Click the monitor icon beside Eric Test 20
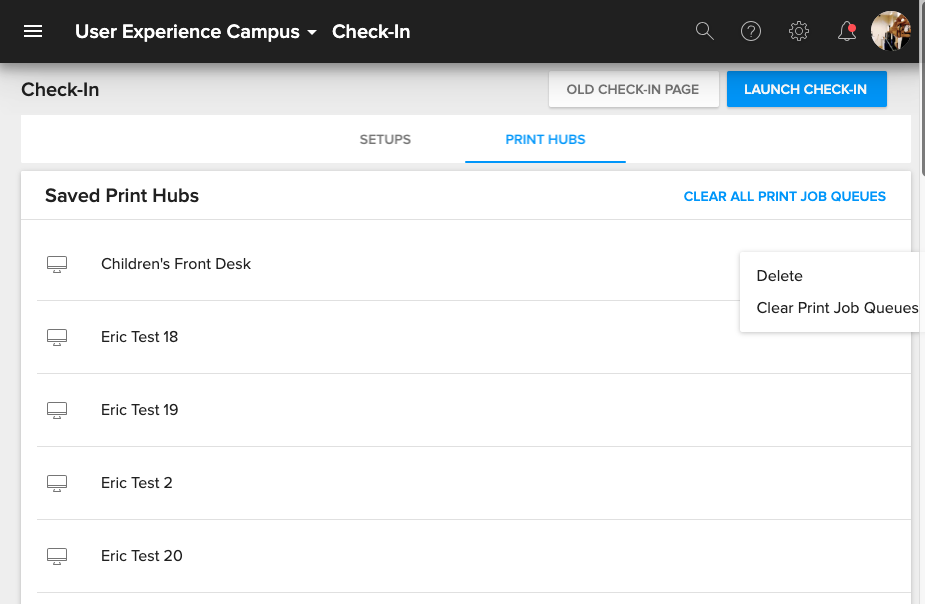925x604 pixels. 57,557
